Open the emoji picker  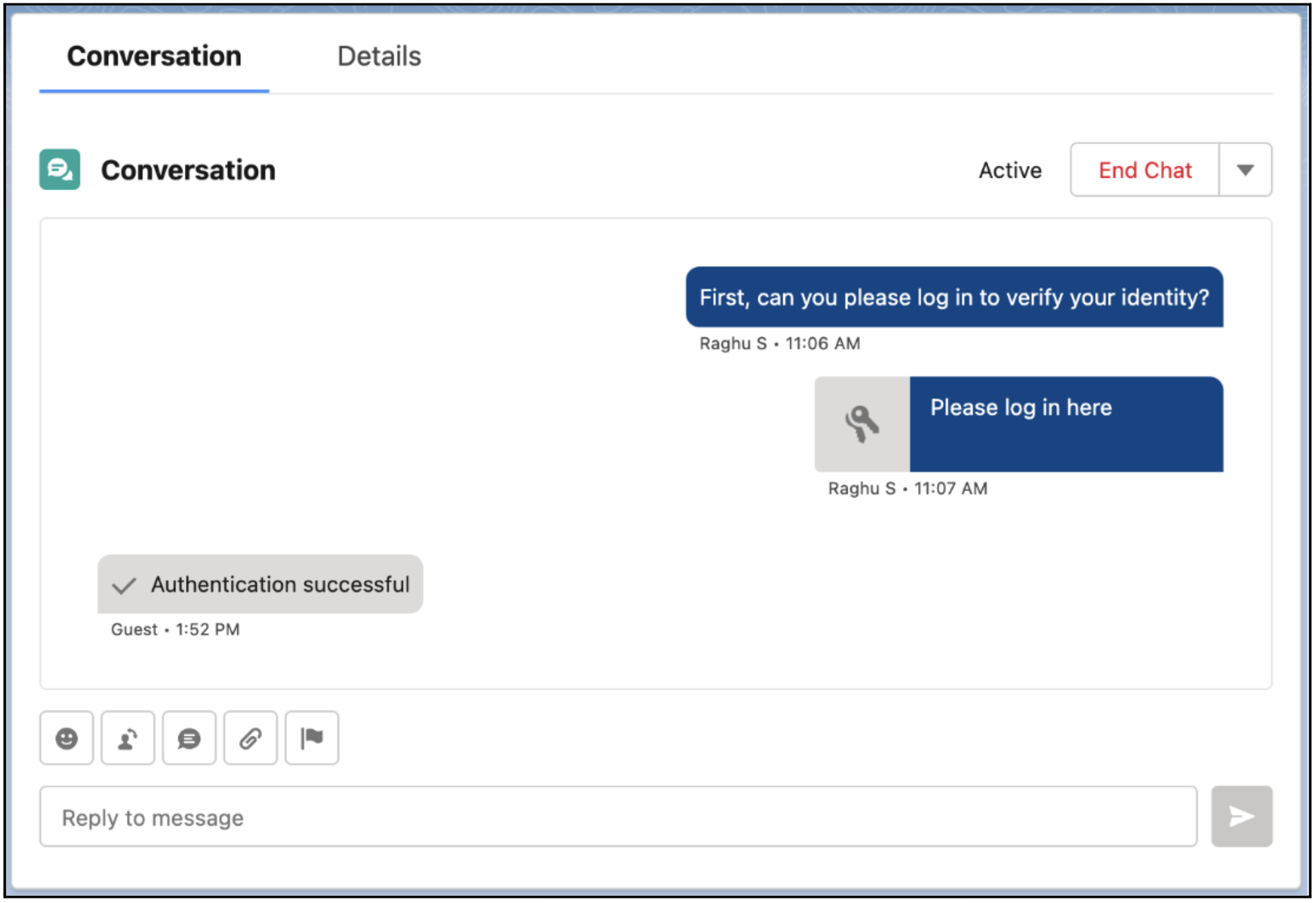pos(66,738)
